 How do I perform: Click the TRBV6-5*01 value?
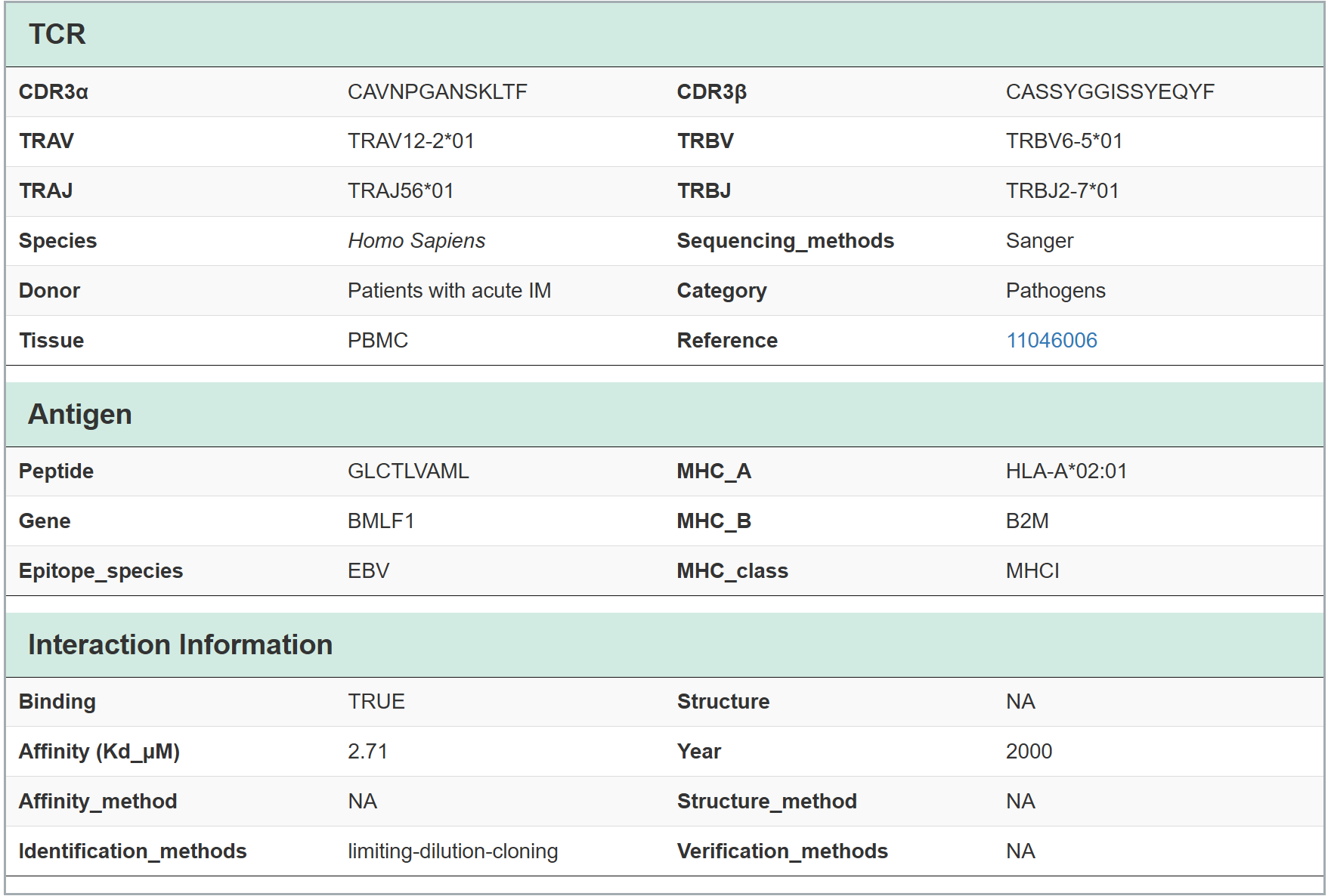tap(1063, 141)
